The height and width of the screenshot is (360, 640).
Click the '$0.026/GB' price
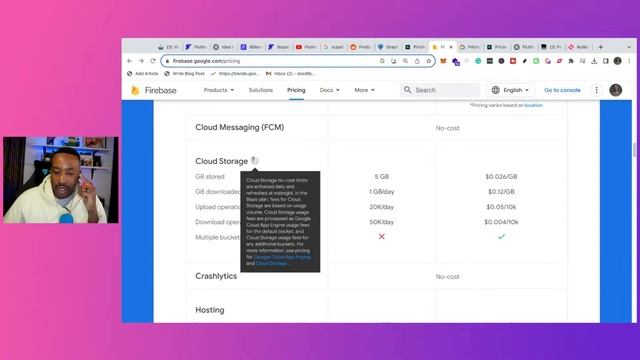click(501, 177)
